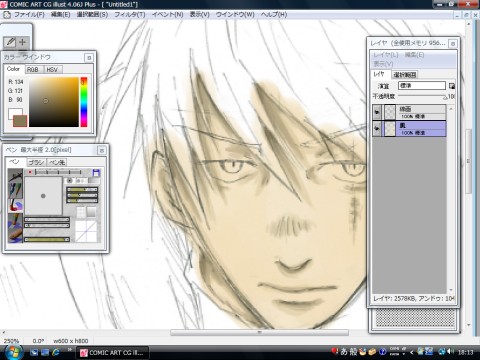
Task: Click the red record dot in pen window
Action: click(x=30, y=172)
